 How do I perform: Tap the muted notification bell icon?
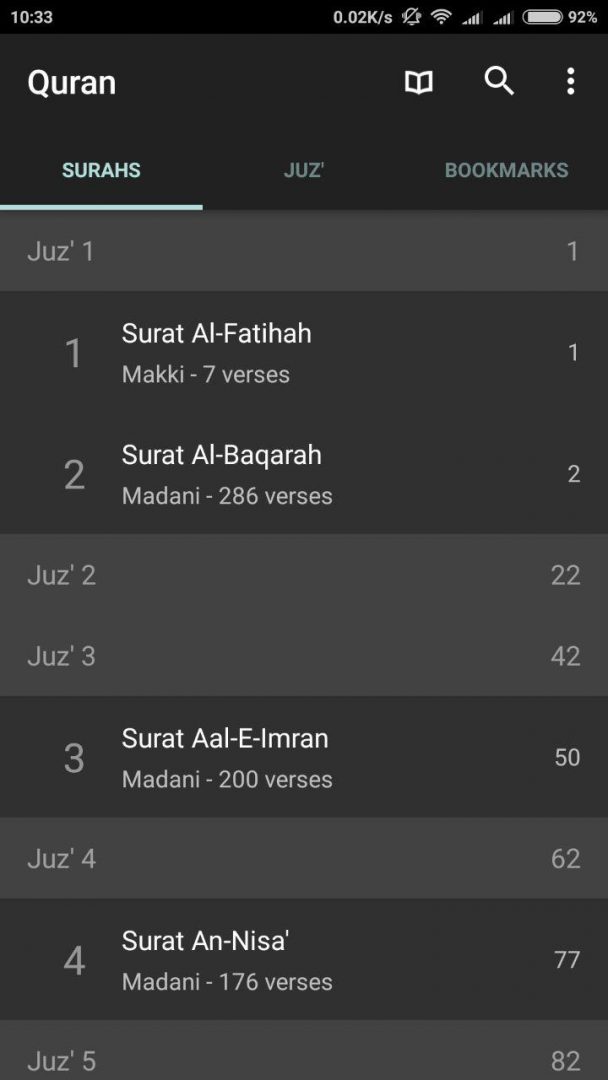[x=411, y=17]
